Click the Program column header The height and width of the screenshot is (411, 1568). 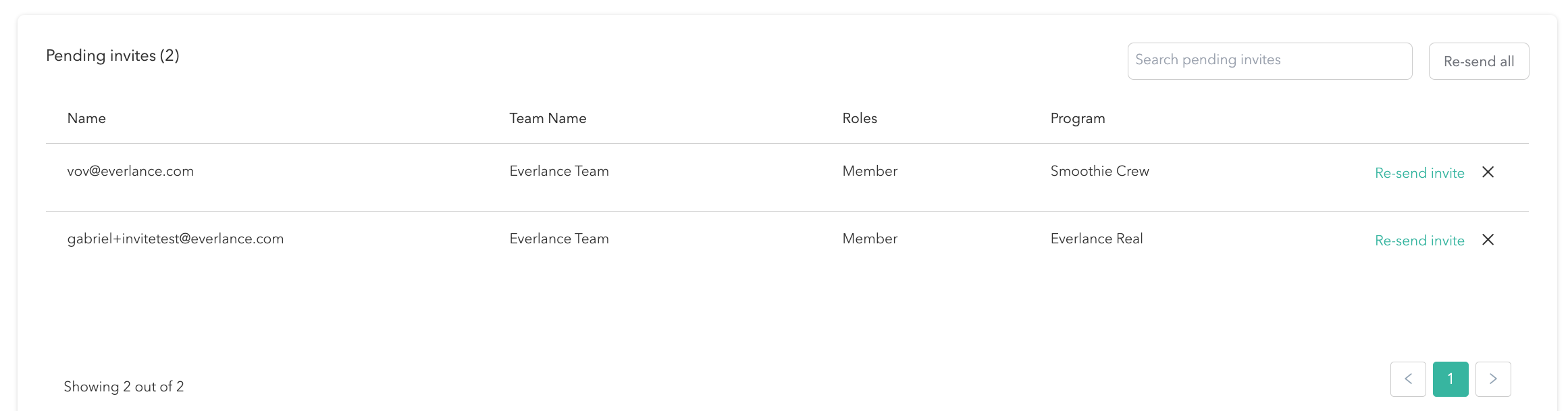1078,118
